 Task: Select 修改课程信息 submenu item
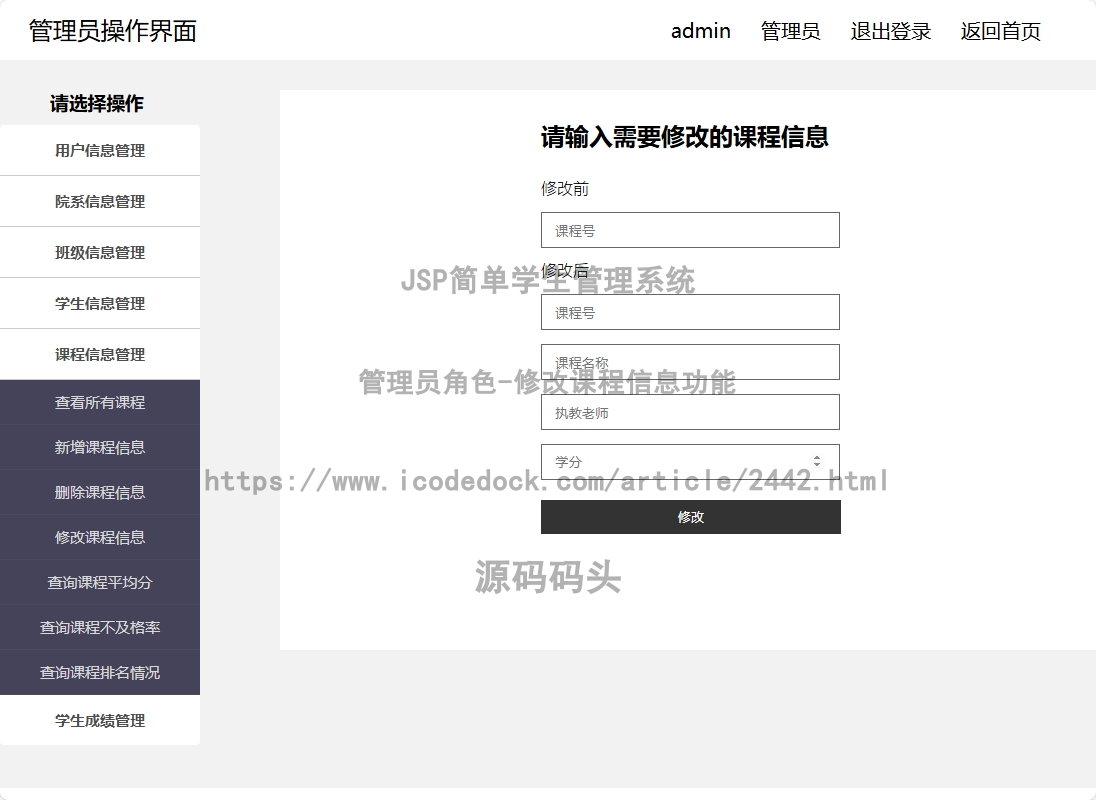coord(100,537)
